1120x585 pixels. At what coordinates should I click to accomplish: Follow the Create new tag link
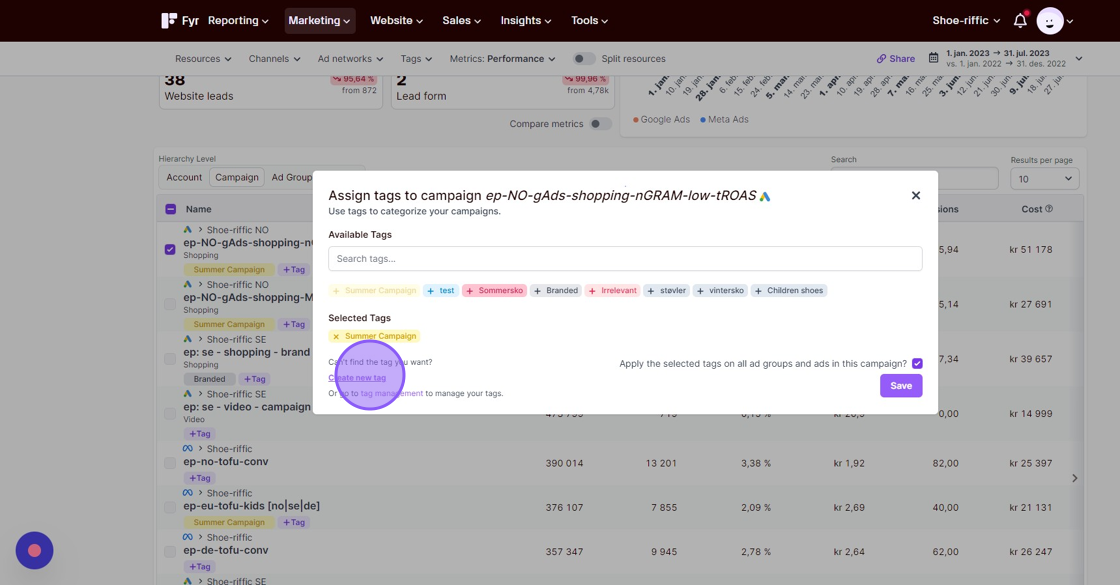coord(357,378)
